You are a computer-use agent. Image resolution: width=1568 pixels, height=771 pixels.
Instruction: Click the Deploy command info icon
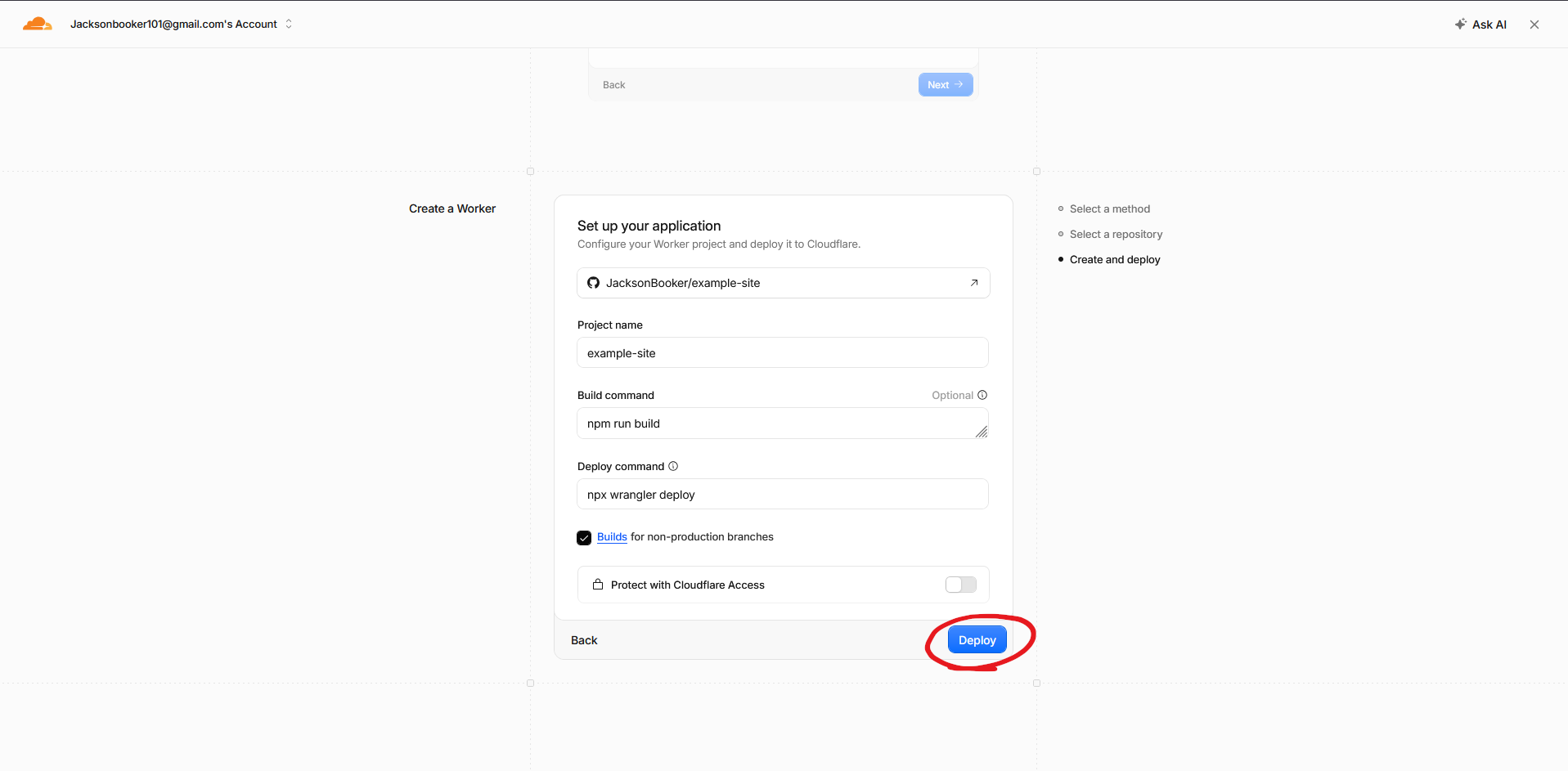[673, 466]
